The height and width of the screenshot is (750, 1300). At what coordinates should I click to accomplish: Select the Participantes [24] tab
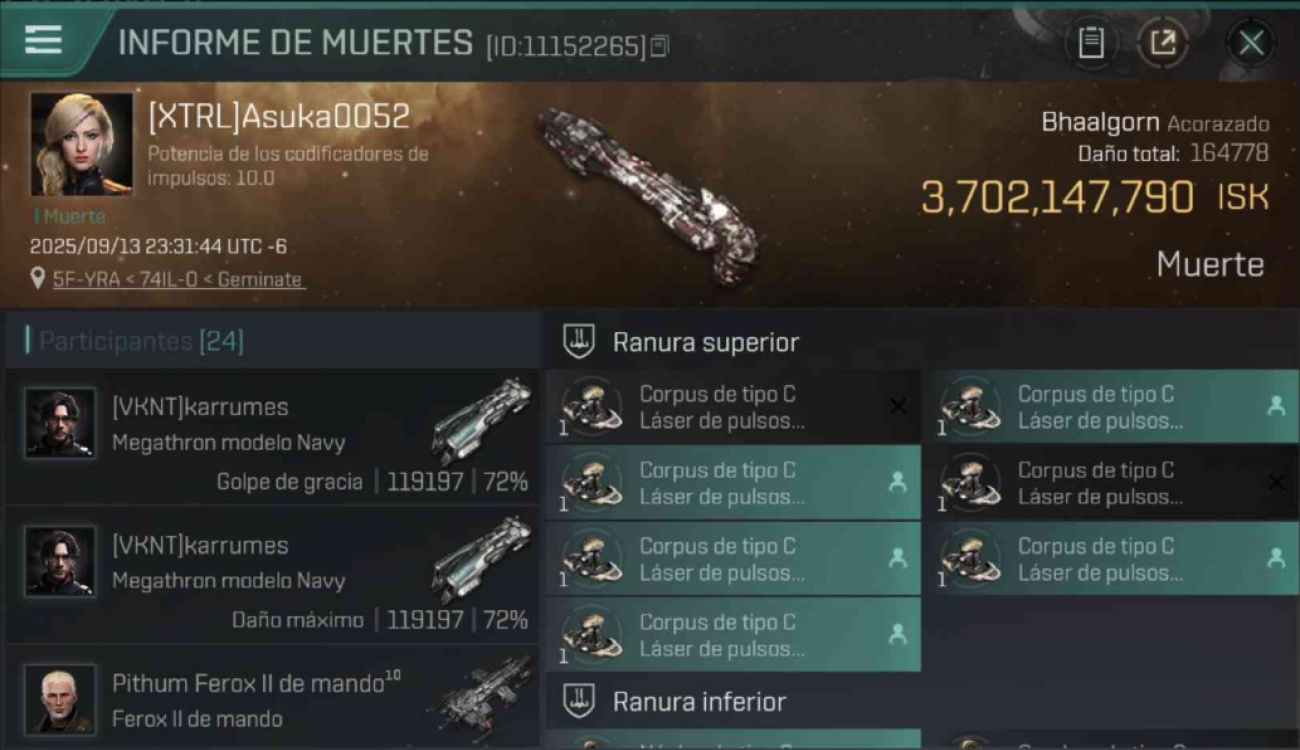(x=141, y=342)
